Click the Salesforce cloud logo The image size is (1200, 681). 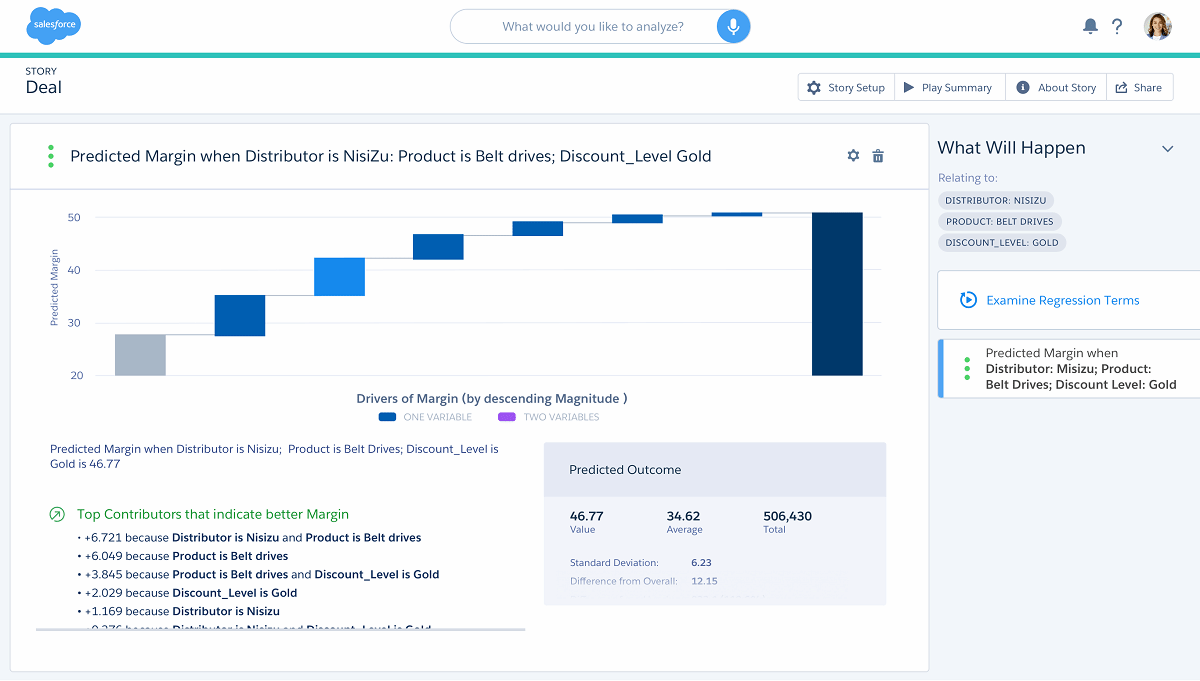(53, 26)
